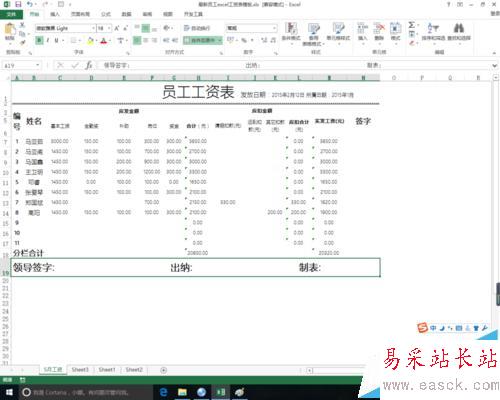Viewport: 500px width, 400px height.
Task: Click the Percent Style icon
Action: [244, 40]
